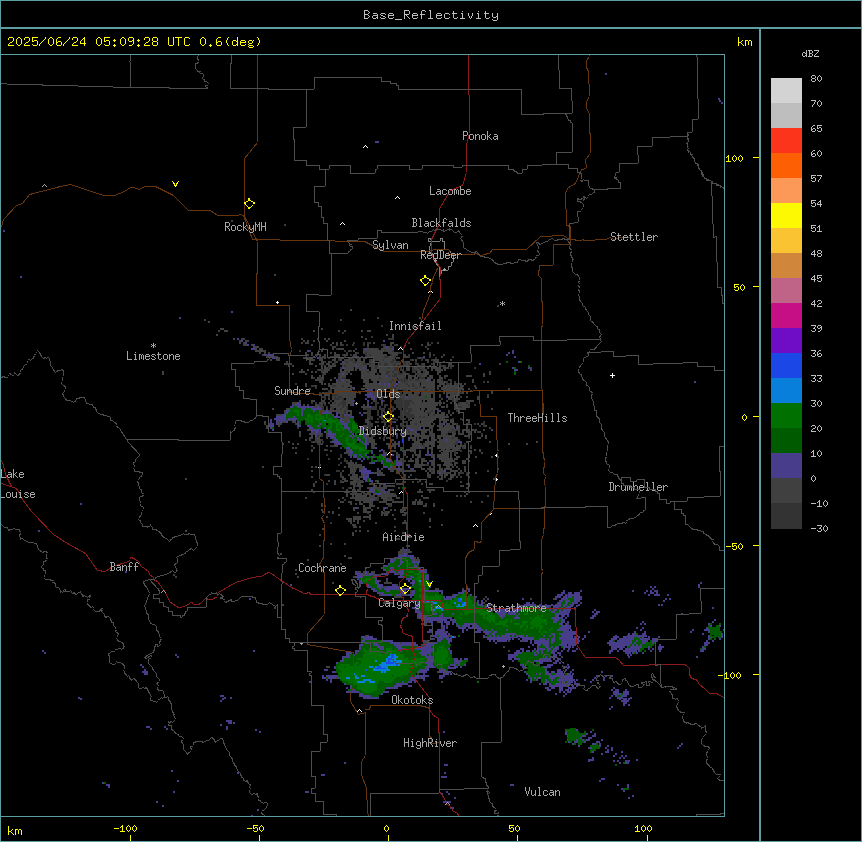Select the 36 dBZ blue swatch
Image resolution: width=862 pixels, height=842 pixels.
pyautogui.click(x=786, y=365)
